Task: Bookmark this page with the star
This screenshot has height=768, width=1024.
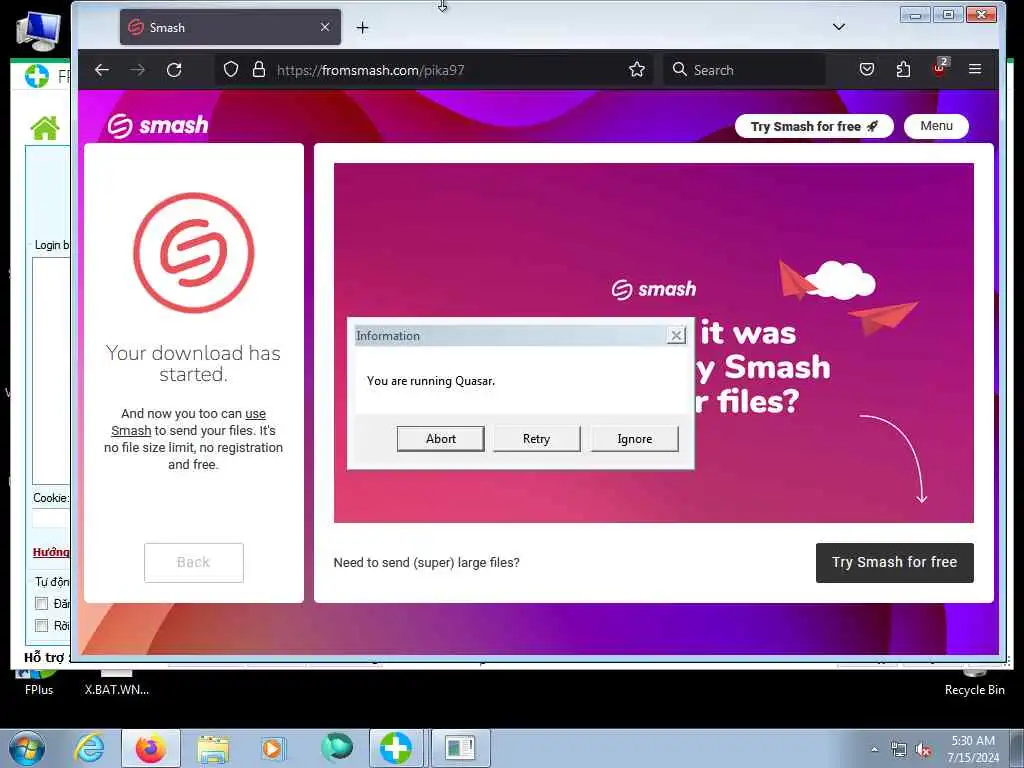Action: (637, 69)
